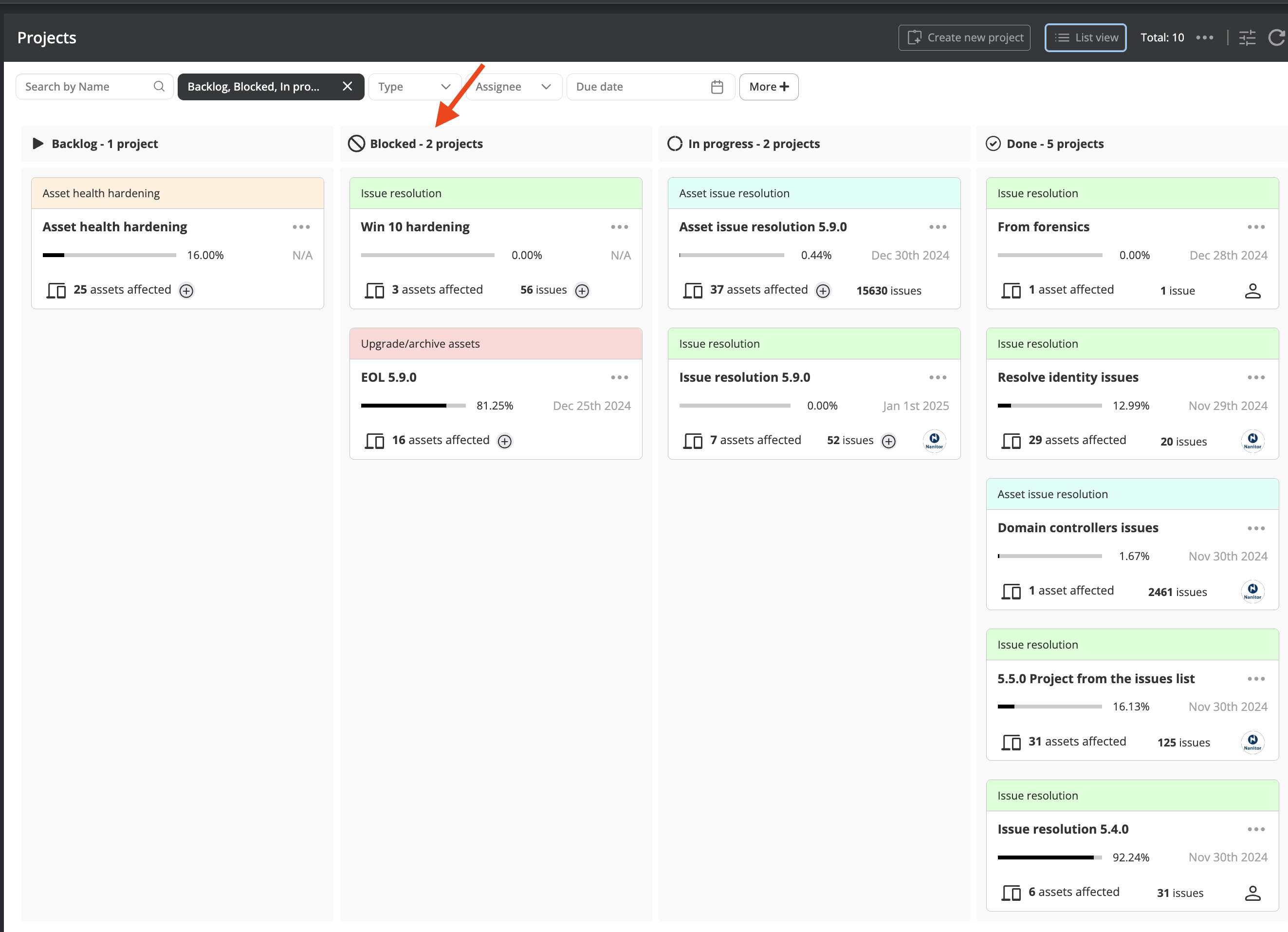The image size is (1288, 932).
Task: Open the filter settings sliders icon
Action: point(1247,37)
